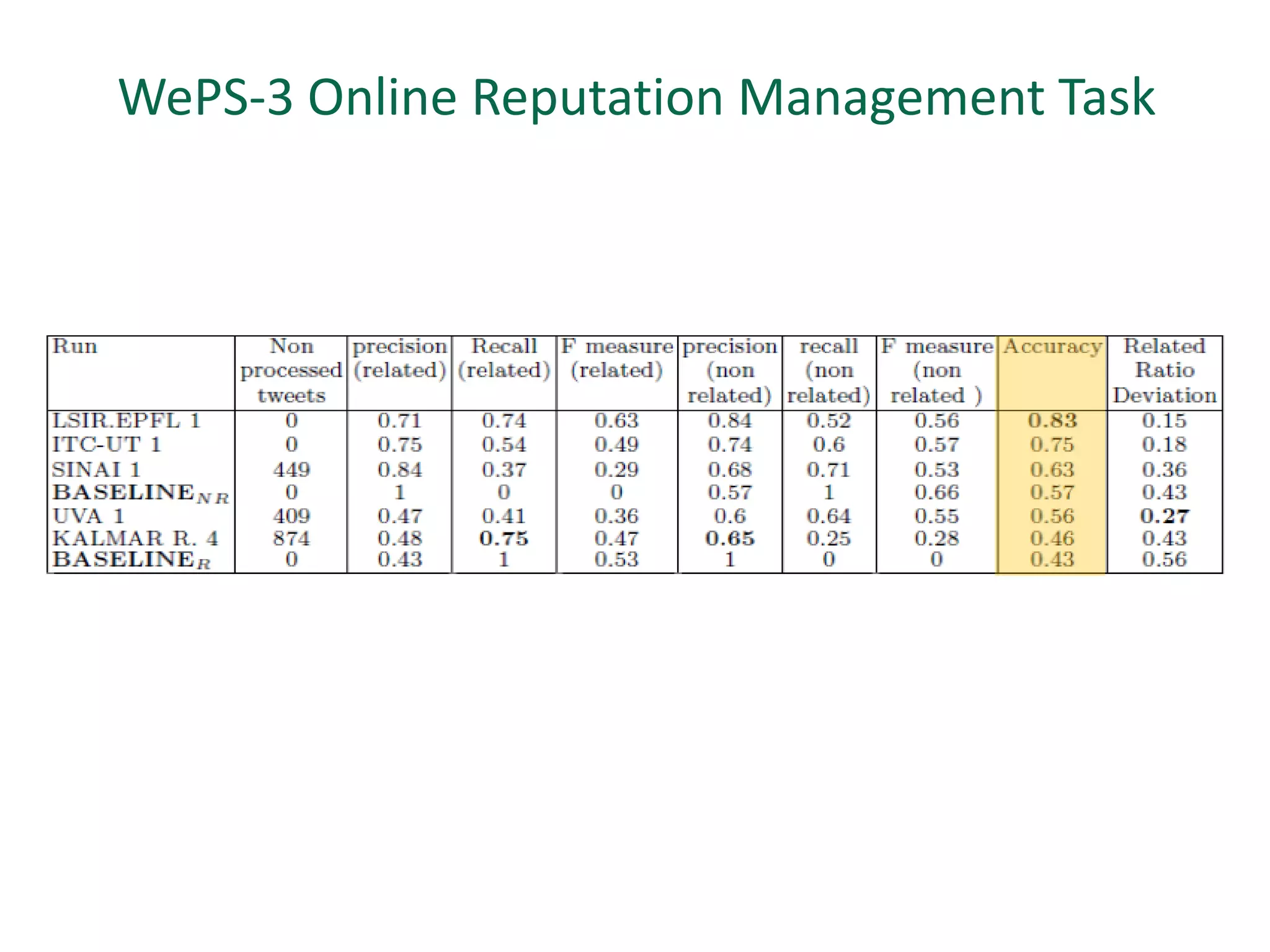Click the UVA 1 row label
Image resolution: width=1270 pixels, height=952 pixels.
point(89,516)
